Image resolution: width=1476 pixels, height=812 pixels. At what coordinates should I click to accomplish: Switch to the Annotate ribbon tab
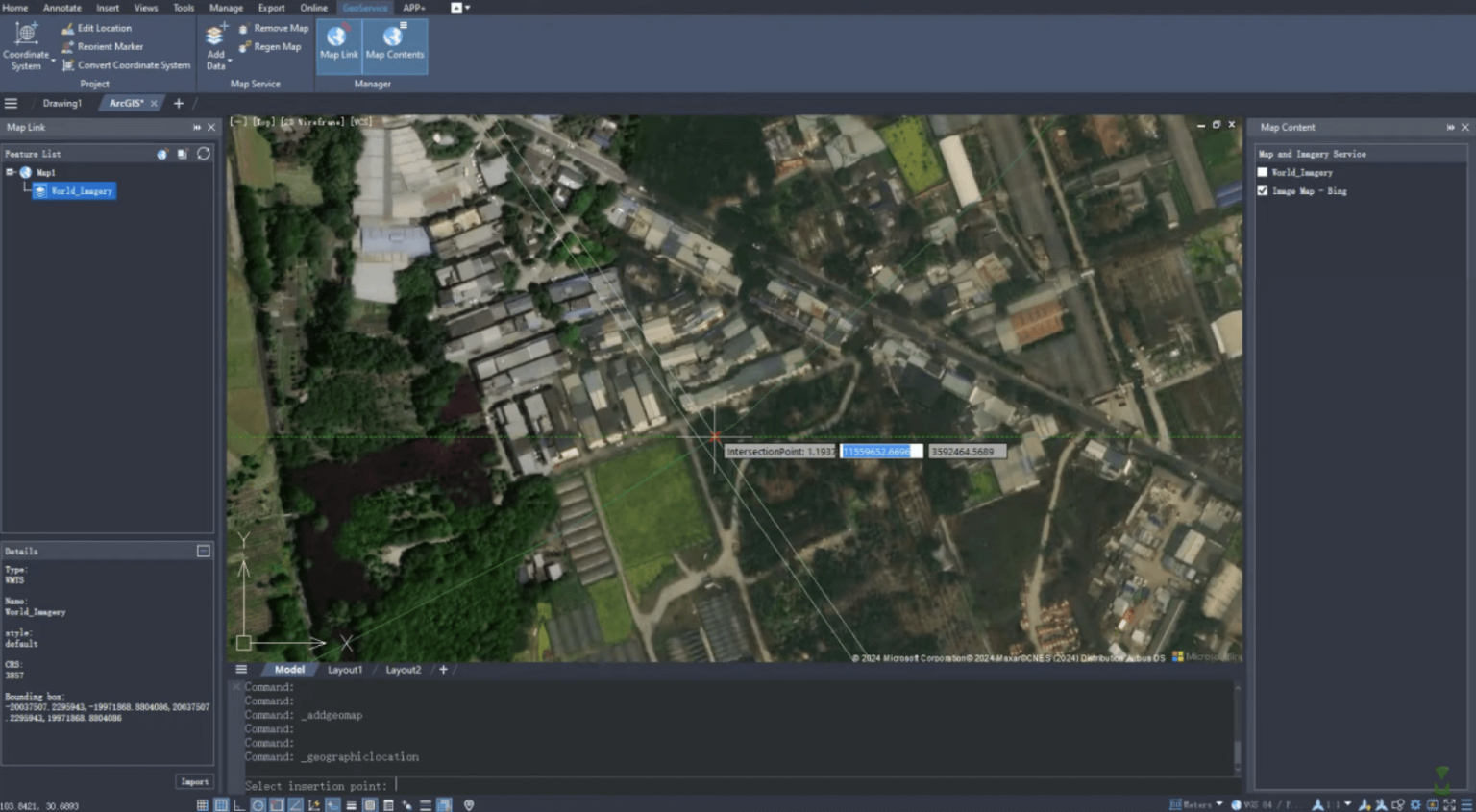point(62,8)
